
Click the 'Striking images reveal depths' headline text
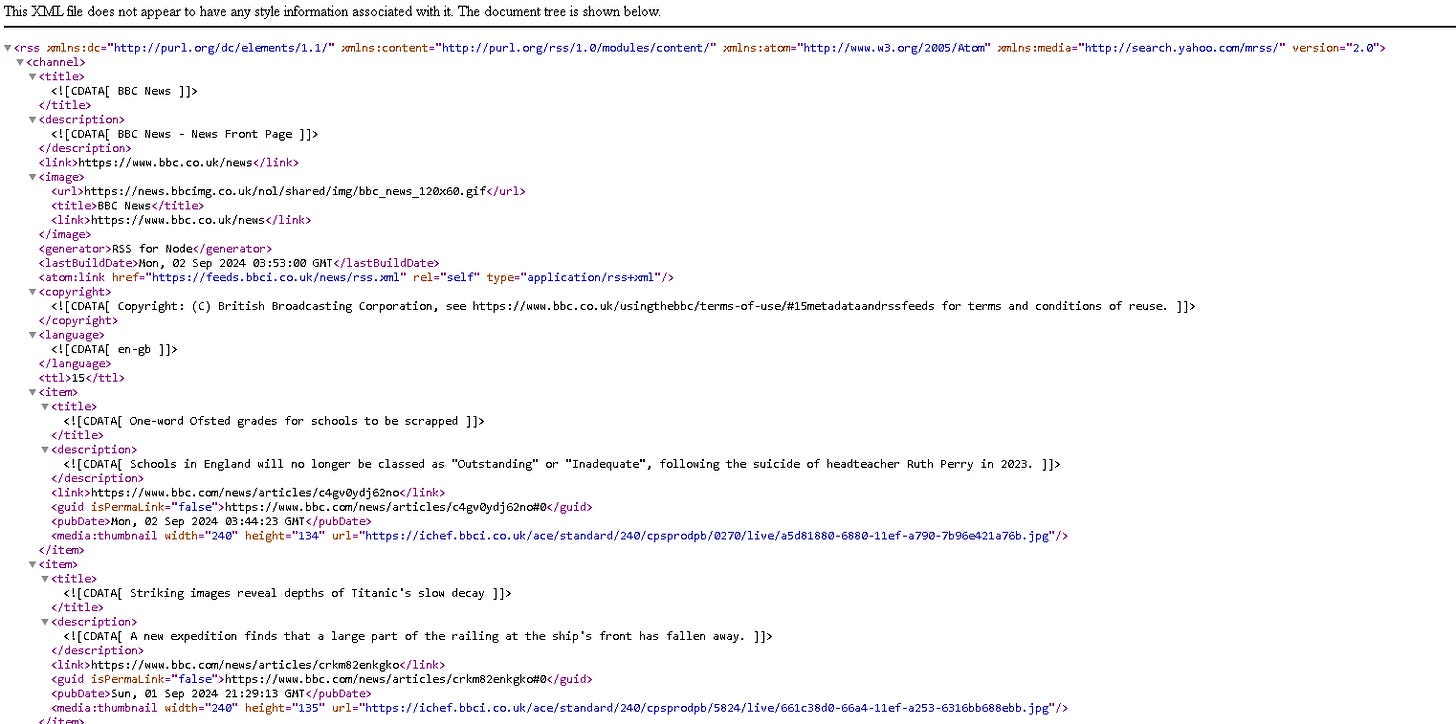[288, 593]
